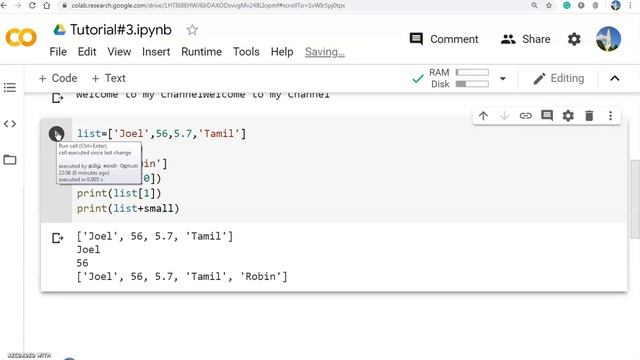Star the Tutorial#3.ipynb notebook
Viewport: 640px width, 360px height.
[192, 30]
